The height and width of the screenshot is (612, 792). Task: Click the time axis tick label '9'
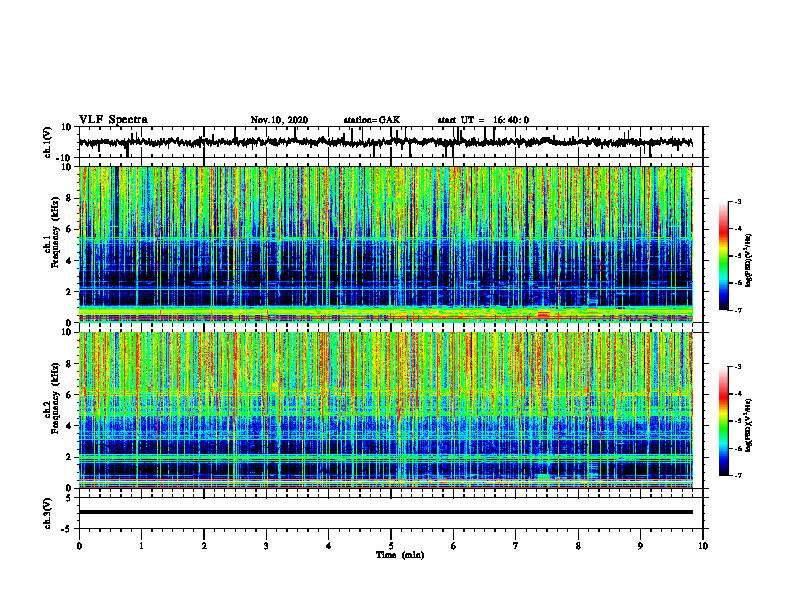[x=640, y=546]
